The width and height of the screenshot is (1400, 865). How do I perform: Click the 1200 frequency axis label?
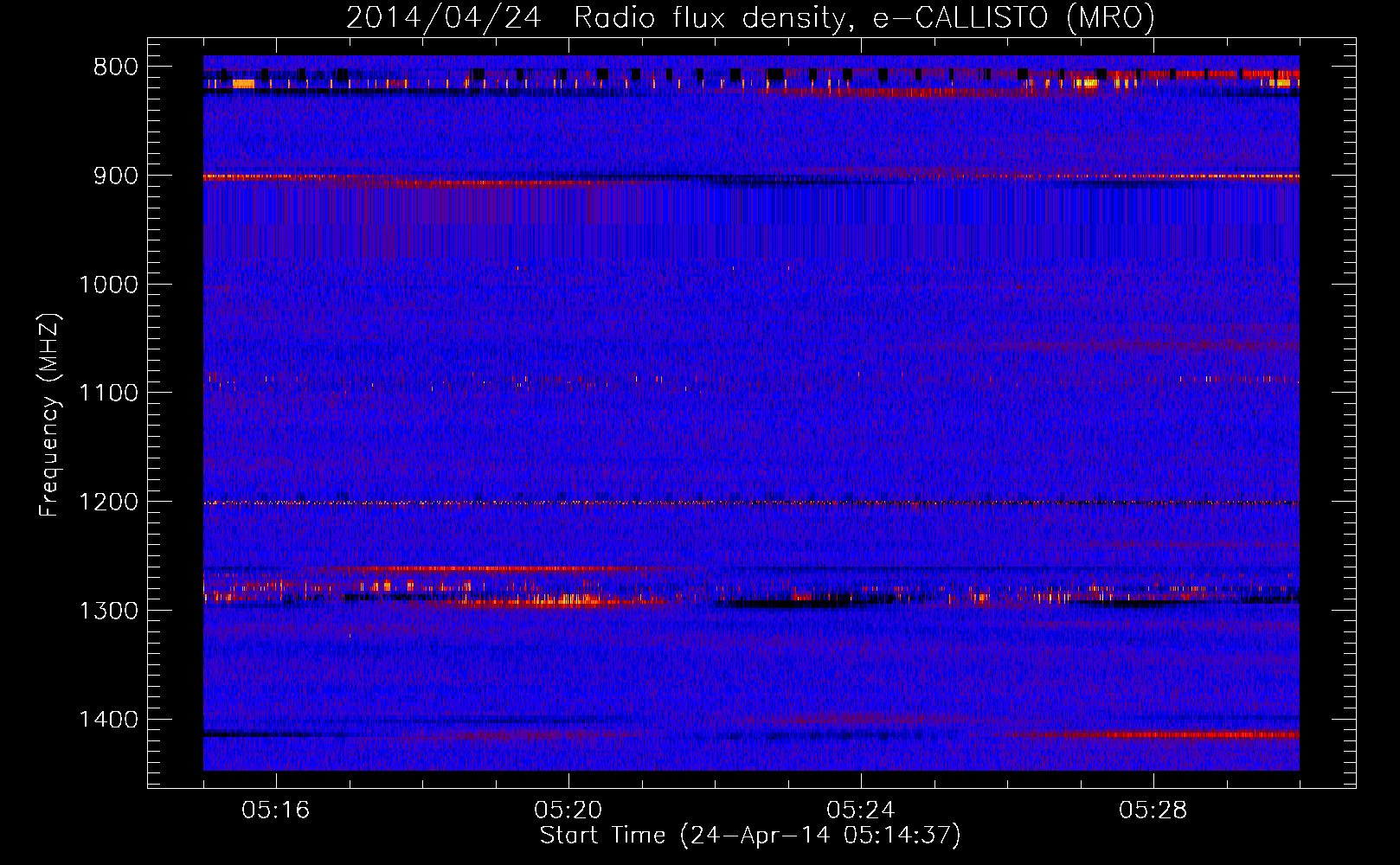(x=108, y=503)
